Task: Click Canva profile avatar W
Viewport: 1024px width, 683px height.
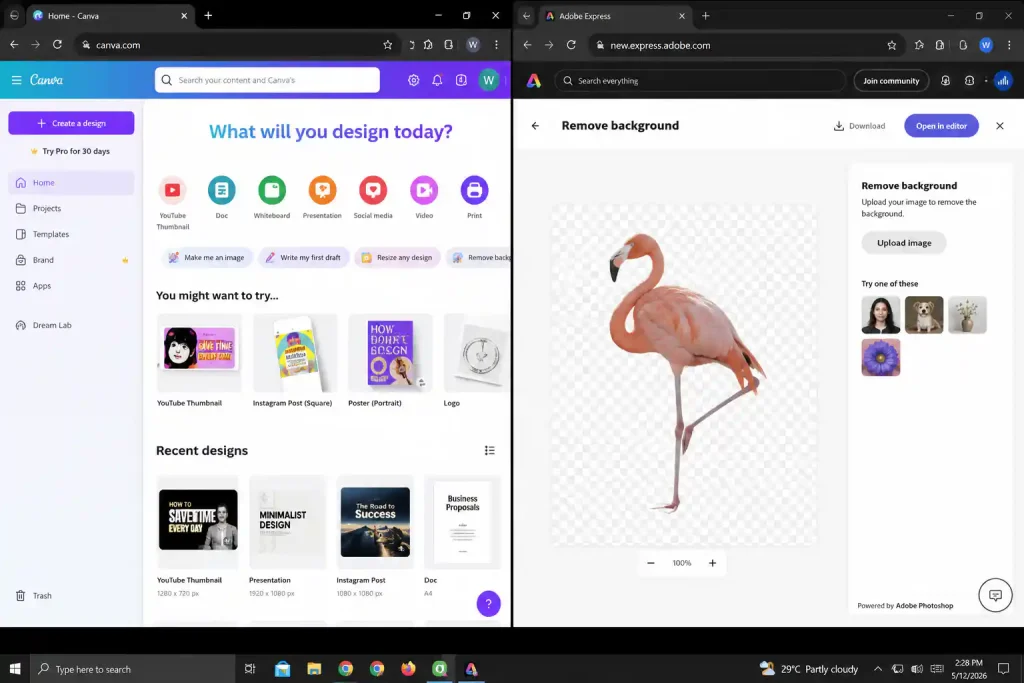Action: click(488, 80)
